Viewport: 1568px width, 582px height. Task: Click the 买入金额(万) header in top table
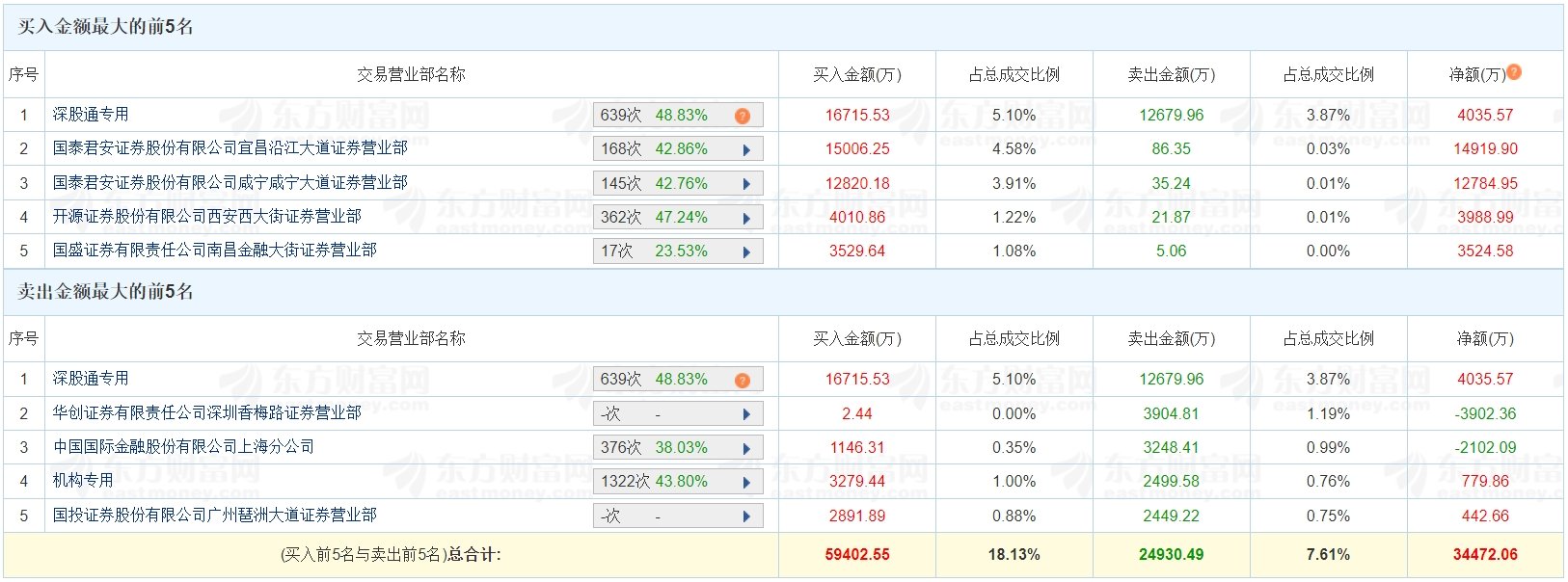coord(856,74)
